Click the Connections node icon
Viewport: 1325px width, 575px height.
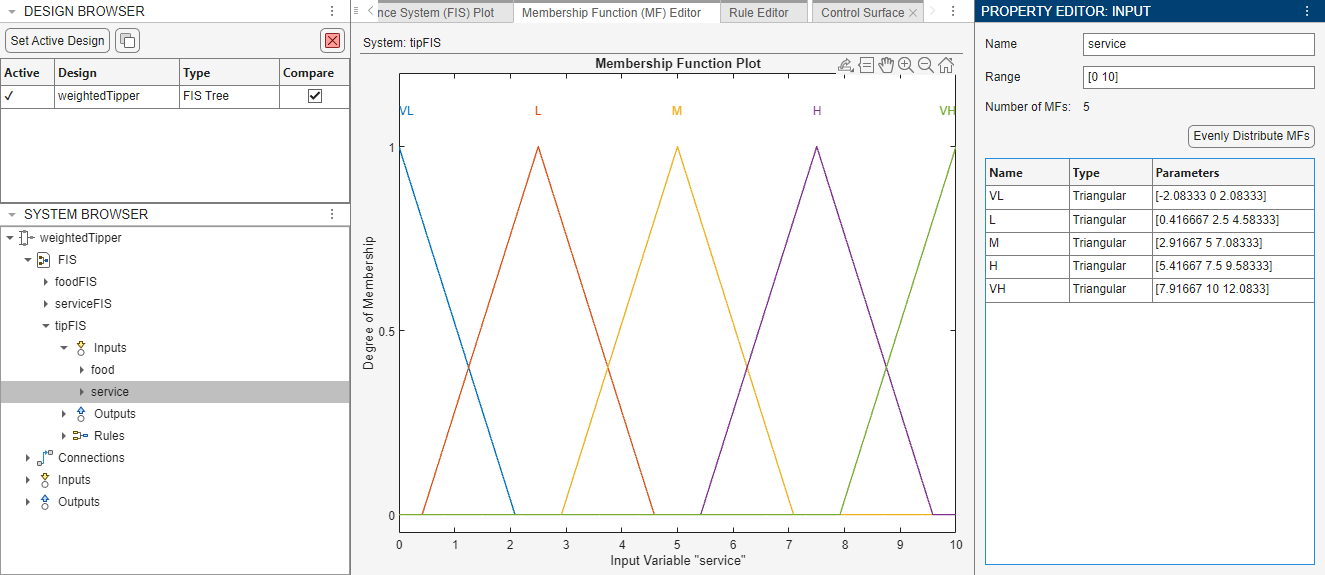click(x=45, y=458)
